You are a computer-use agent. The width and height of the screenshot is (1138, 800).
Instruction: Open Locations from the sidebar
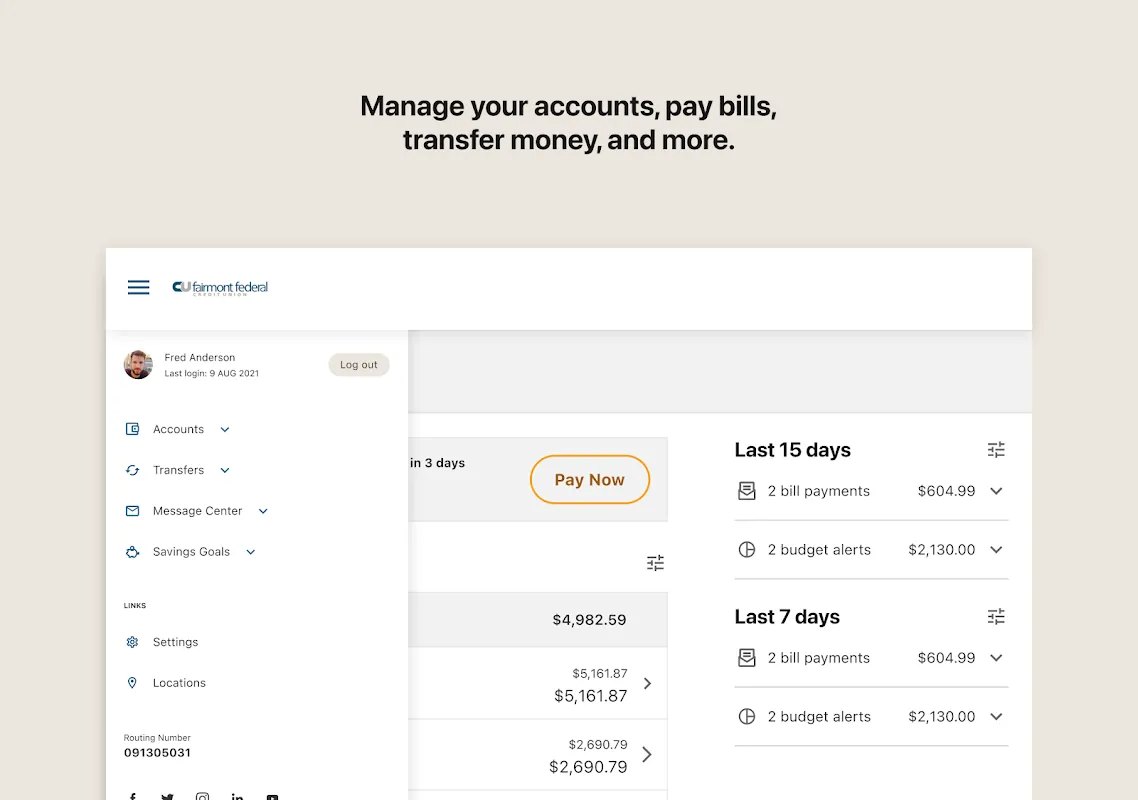pos(179,683)
